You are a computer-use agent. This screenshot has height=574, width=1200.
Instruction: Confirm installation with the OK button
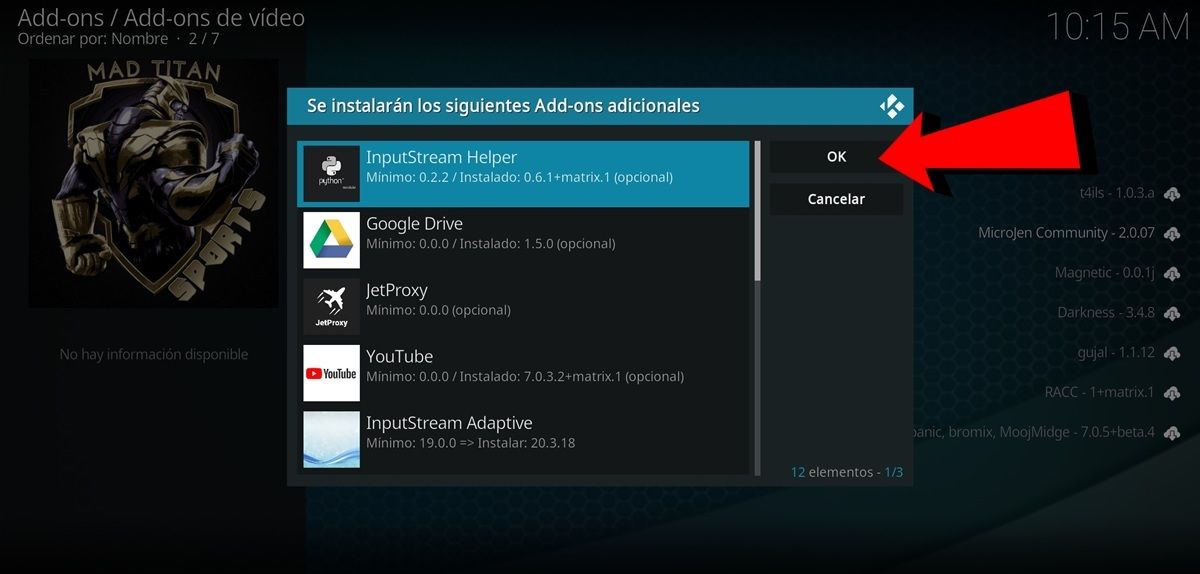click(x=836, y=157)
